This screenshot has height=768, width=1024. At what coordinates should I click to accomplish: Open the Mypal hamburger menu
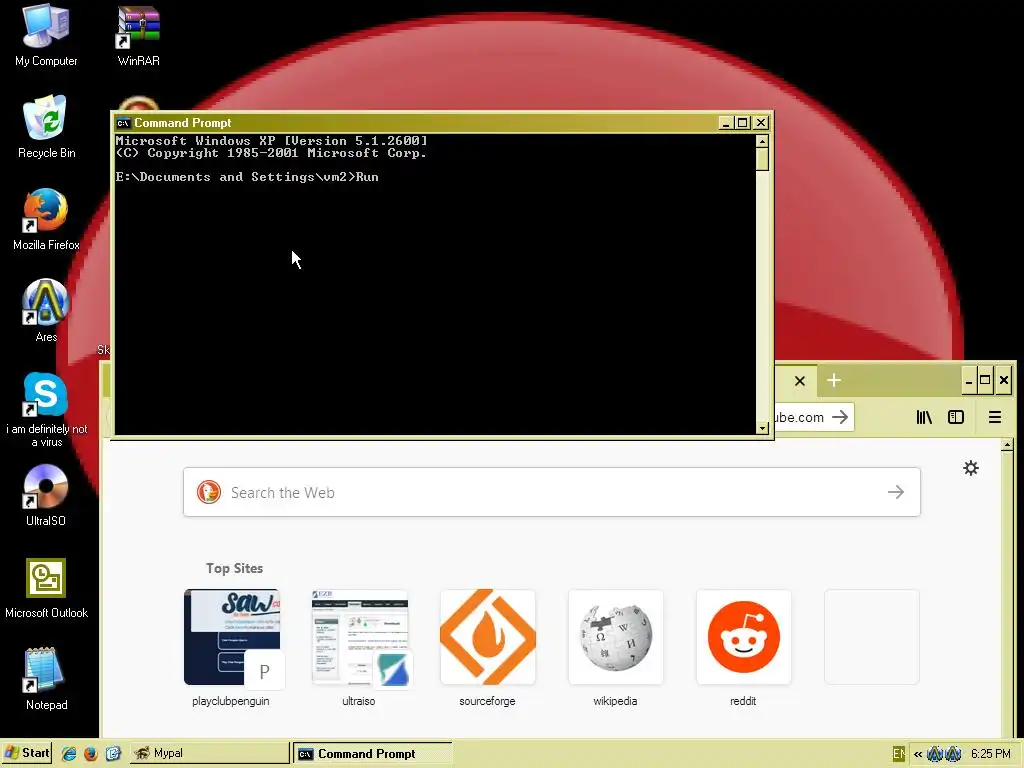[995, 417]
